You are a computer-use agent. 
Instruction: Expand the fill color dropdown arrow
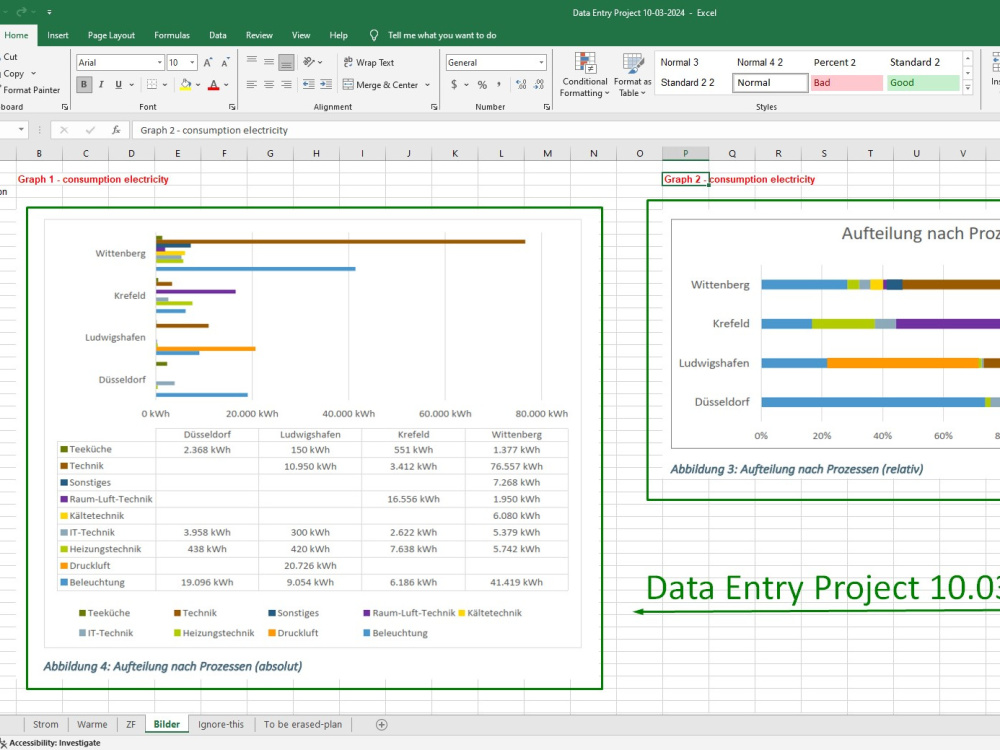coord(198,84)
